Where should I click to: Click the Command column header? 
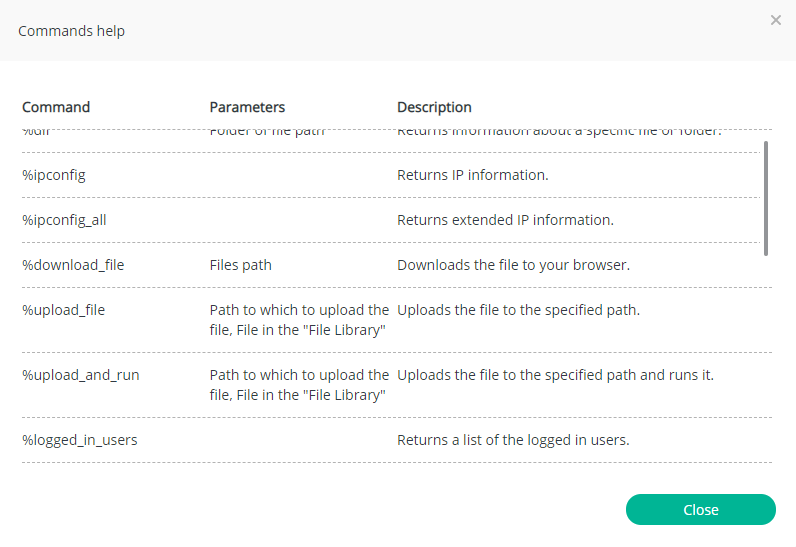(x=56, y=107)
